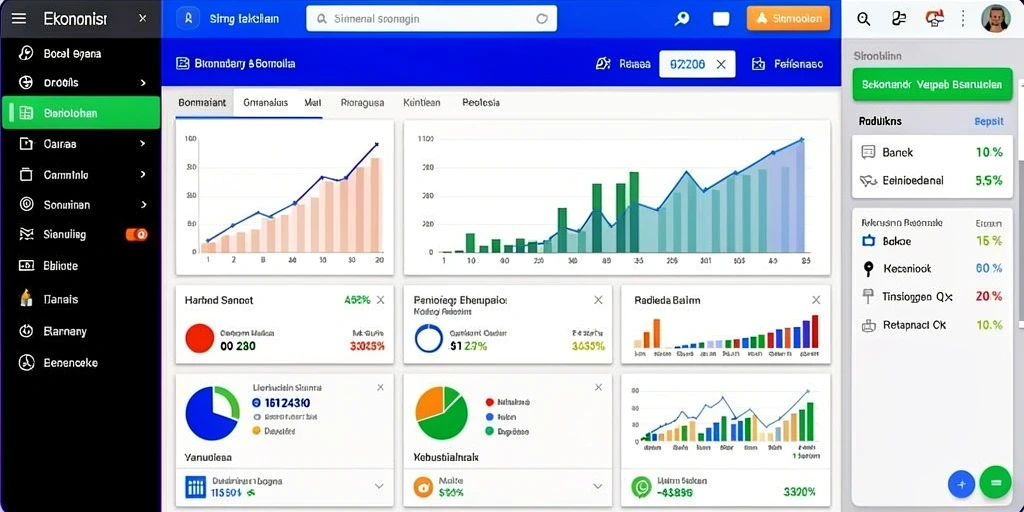The image size is (1024, 512).
Task: Click the Elarnany power icon in sidebar
Action: pyautogui.click(x=26, y=331)
